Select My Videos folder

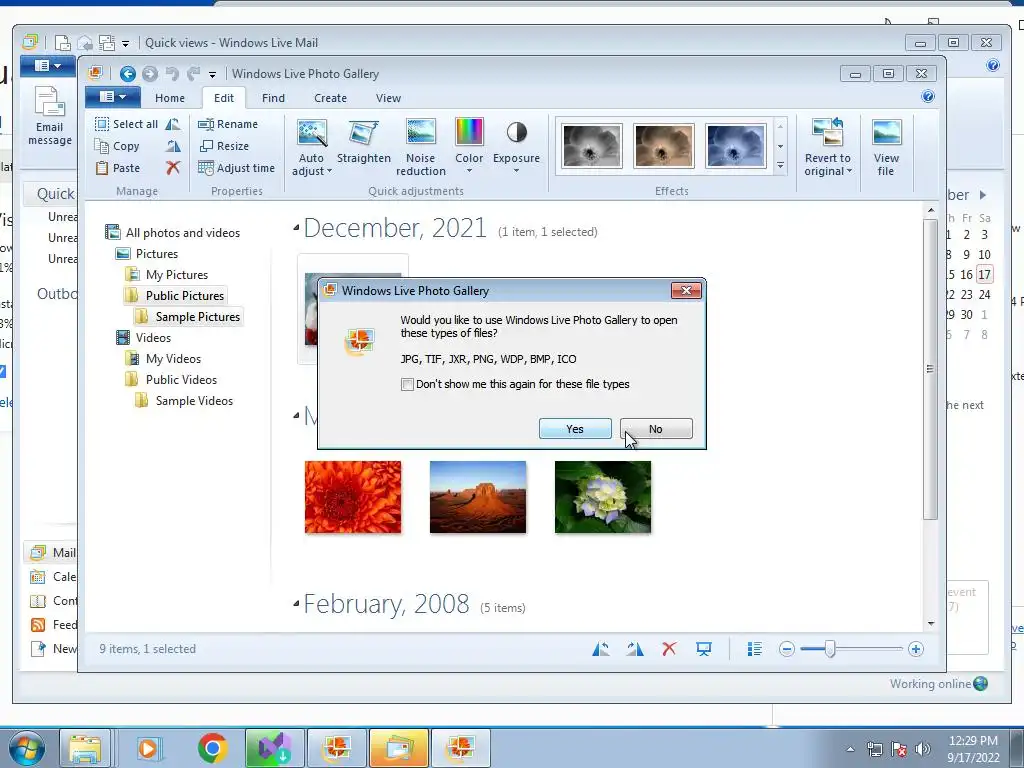(163, 359)
